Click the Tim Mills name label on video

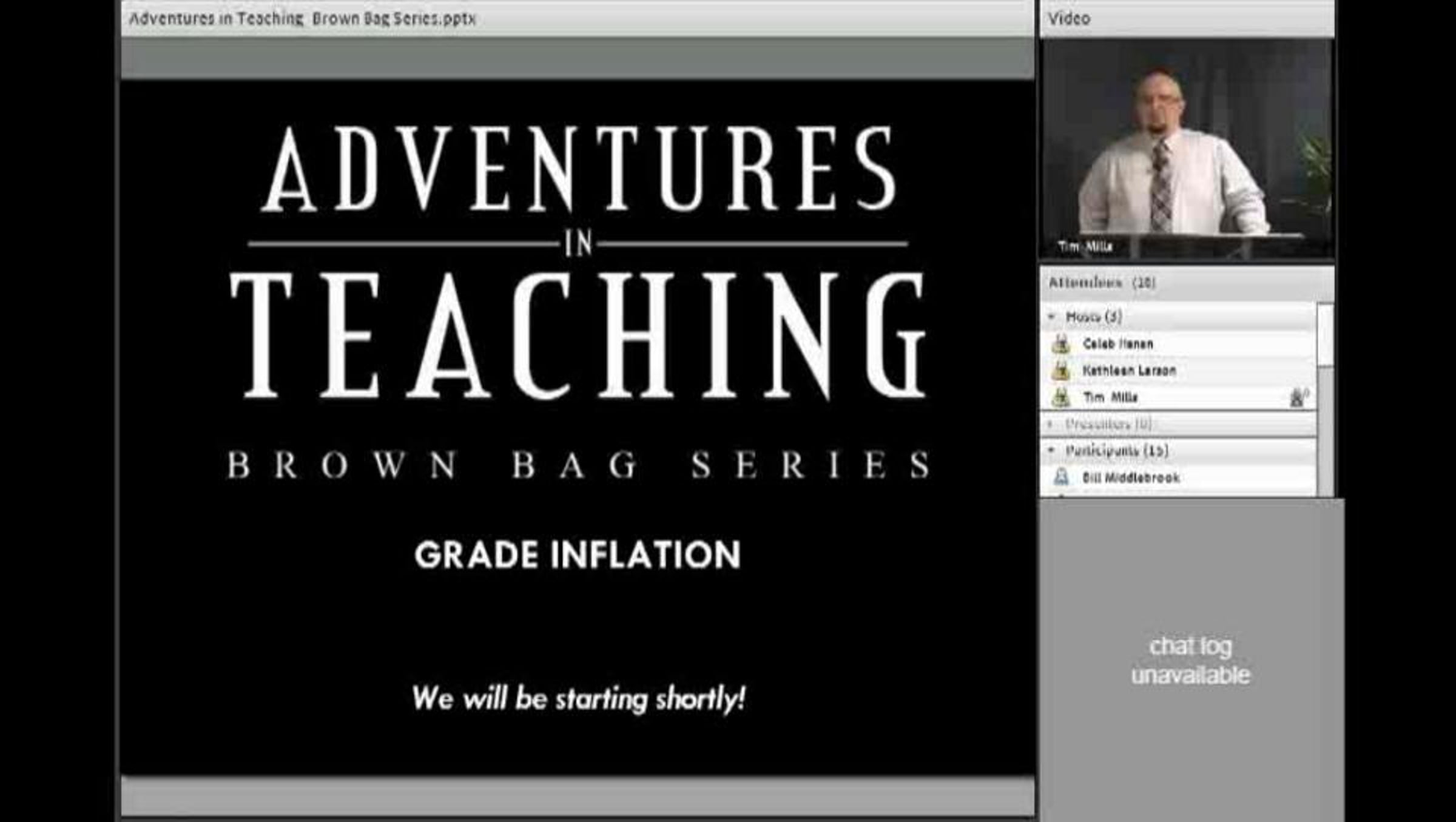[1085, 246]
